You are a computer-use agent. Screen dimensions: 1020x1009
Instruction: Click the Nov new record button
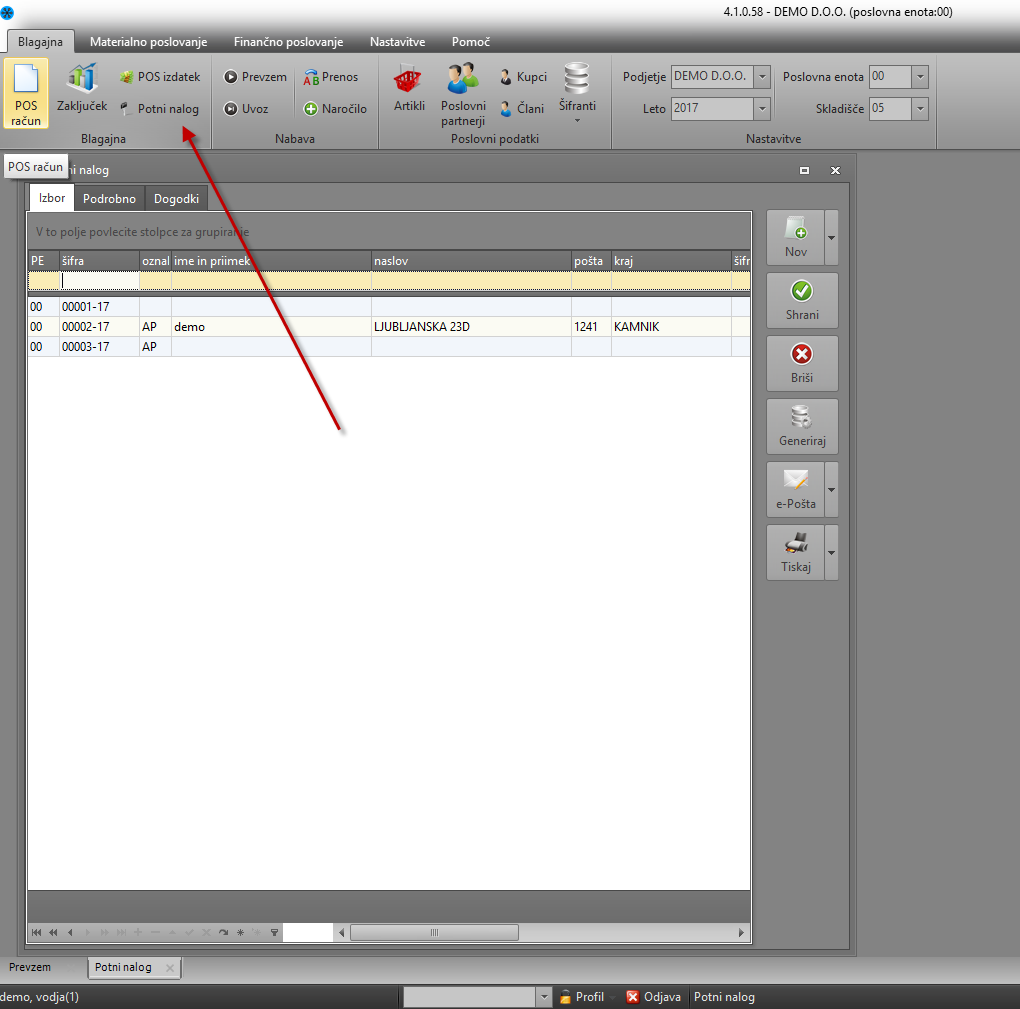click(796, 237)
